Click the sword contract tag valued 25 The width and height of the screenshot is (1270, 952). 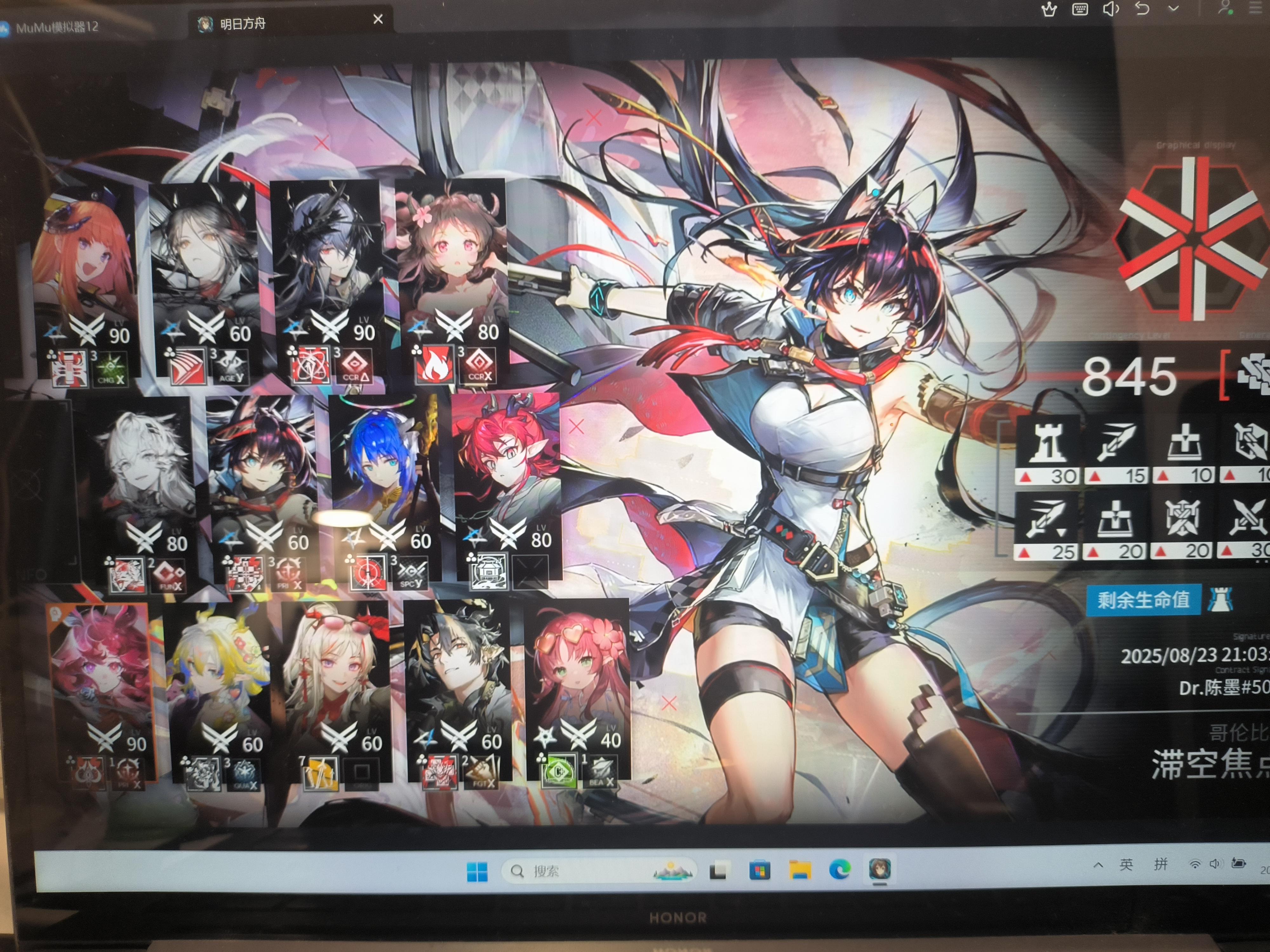pyautogui.click(x=1046, y=527)
